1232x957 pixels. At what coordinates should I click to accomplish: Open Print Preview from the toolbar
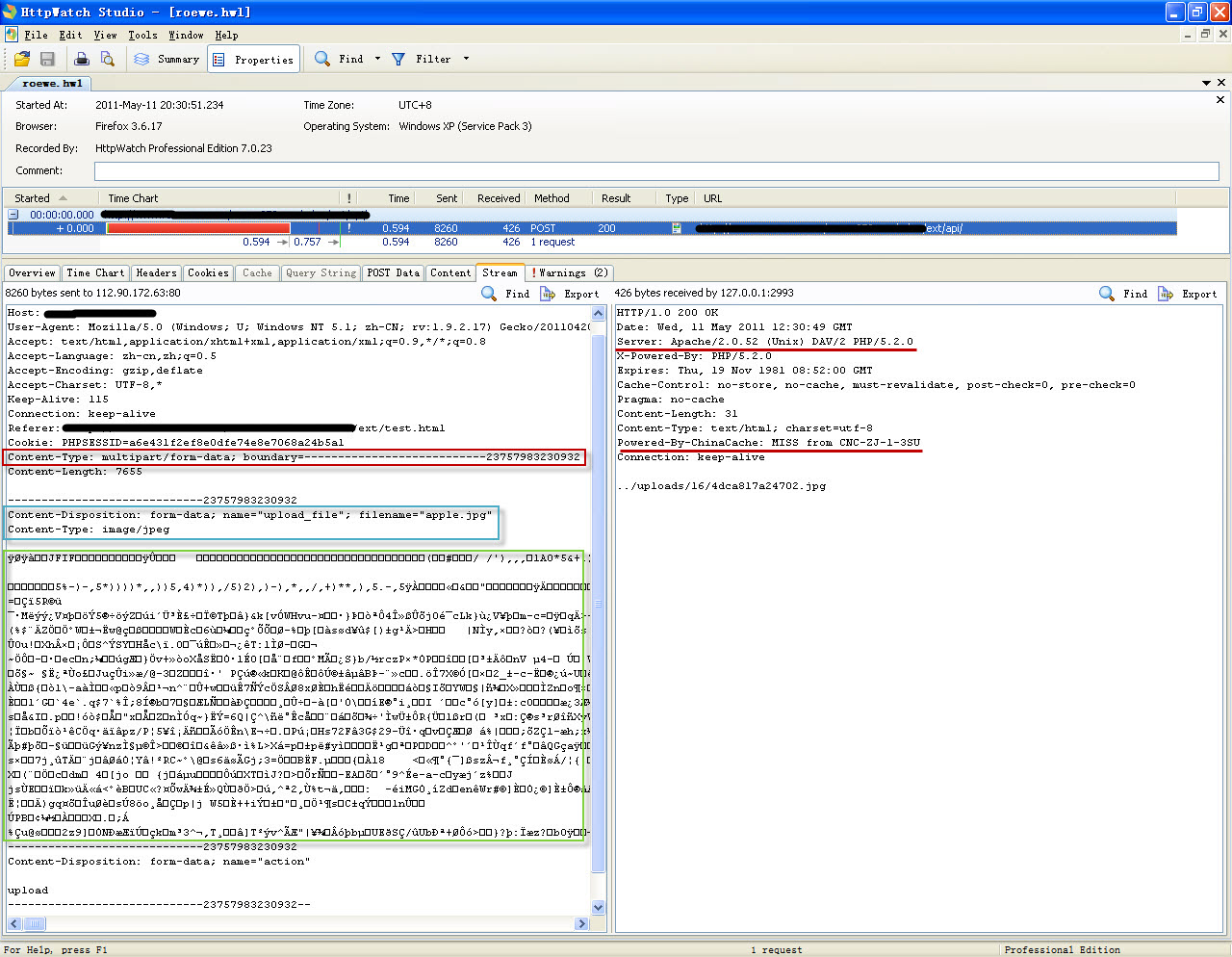[x=107, y=59]
